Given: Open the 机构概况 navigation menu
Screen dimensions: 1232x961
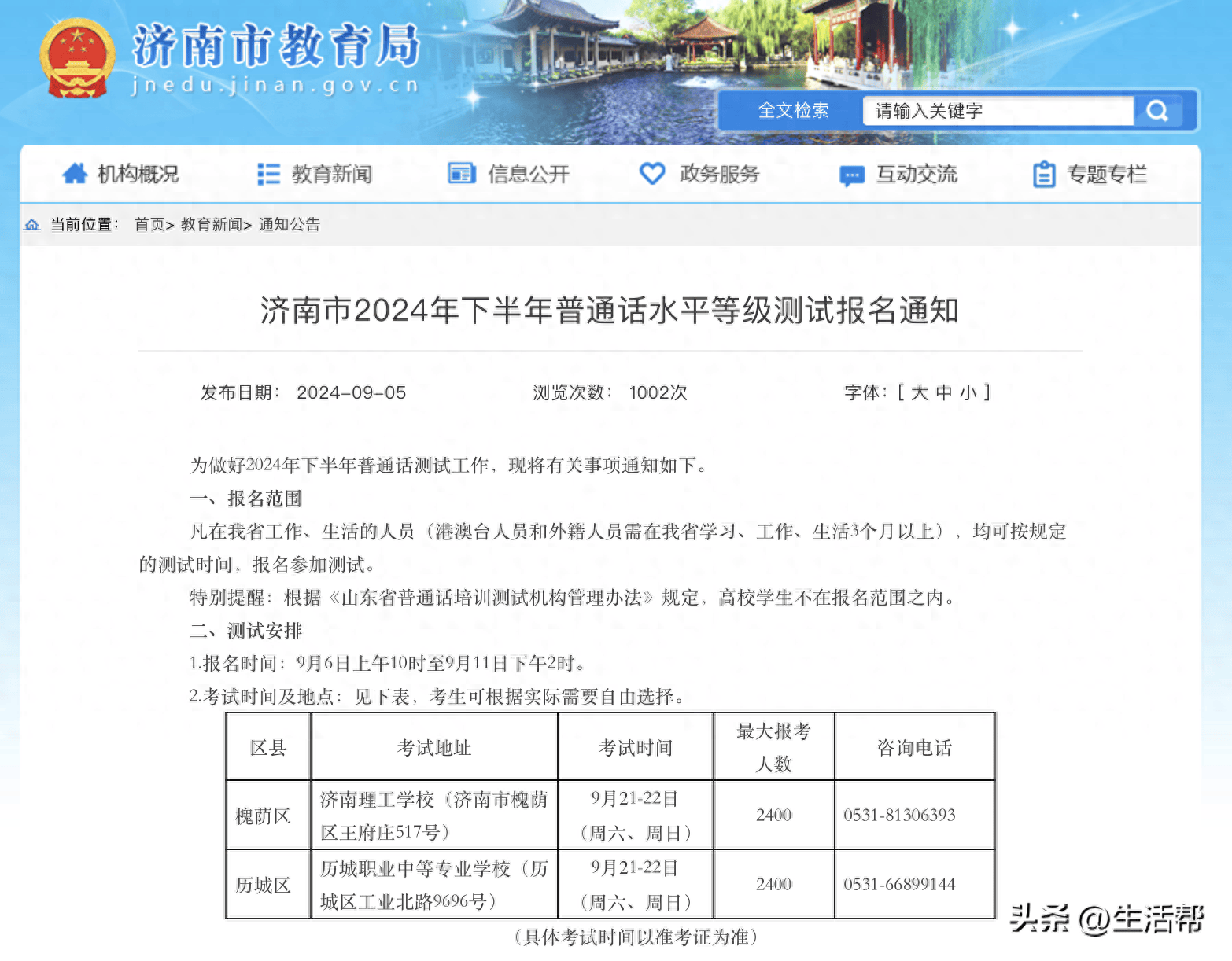Looking at the screenshot, I should [x=138, y=174].
